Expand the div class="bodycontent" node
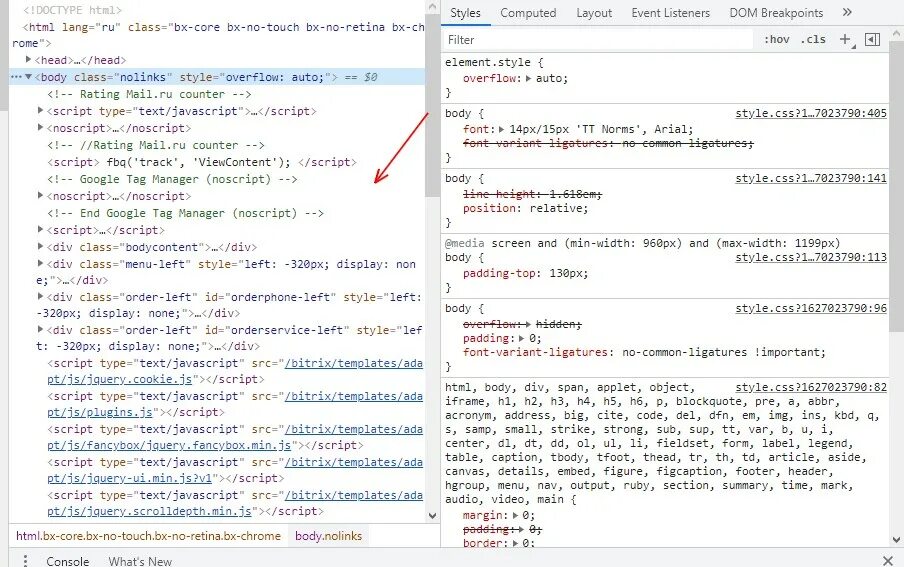Screen dimensions: 904x567 40,246
